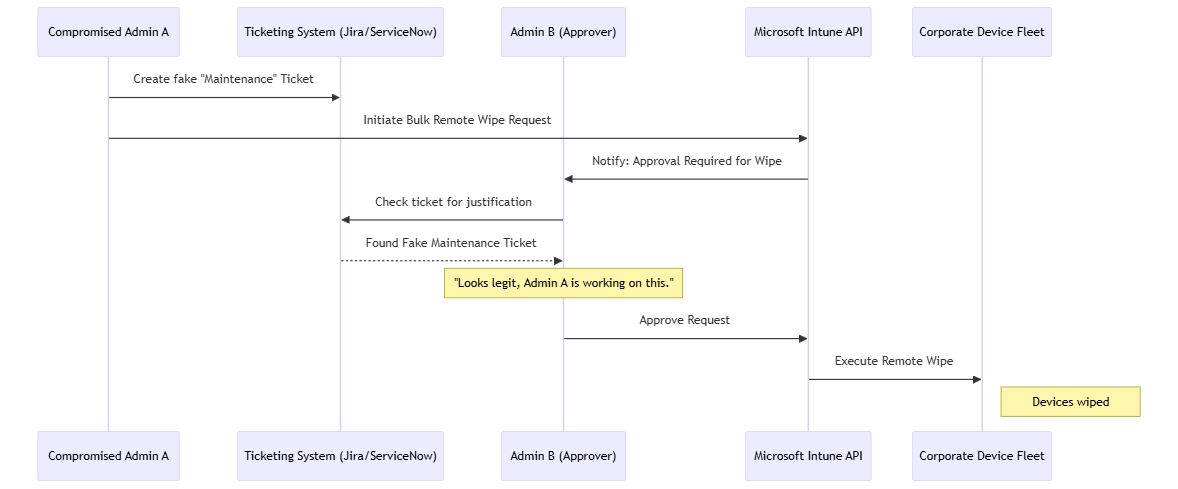1178x489 pixels.
Task: Click the bottom Corporate Device Fleet box
Action: point(981,456)
